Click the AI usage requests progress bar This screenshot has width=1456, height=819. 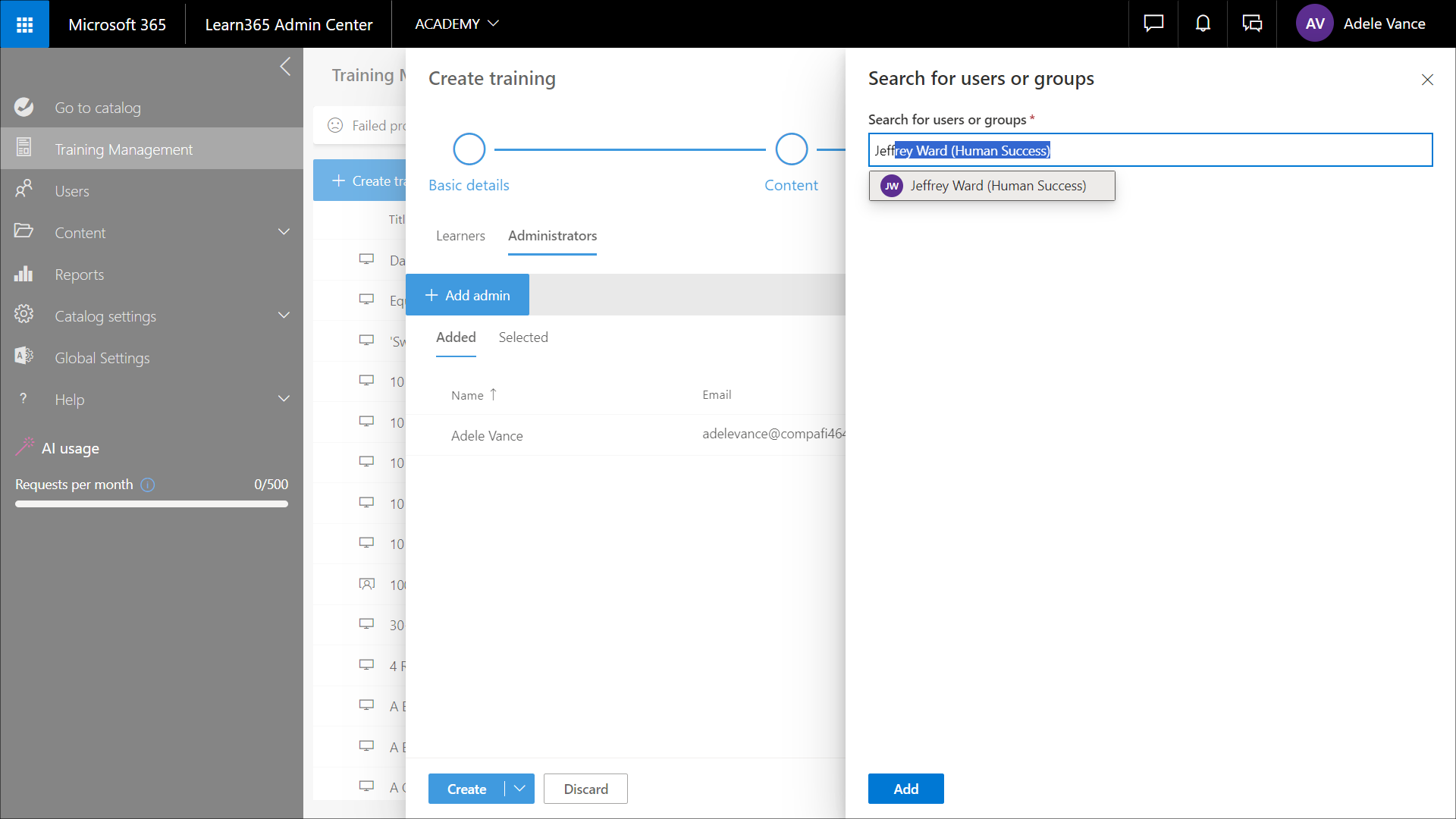[152, 504]
